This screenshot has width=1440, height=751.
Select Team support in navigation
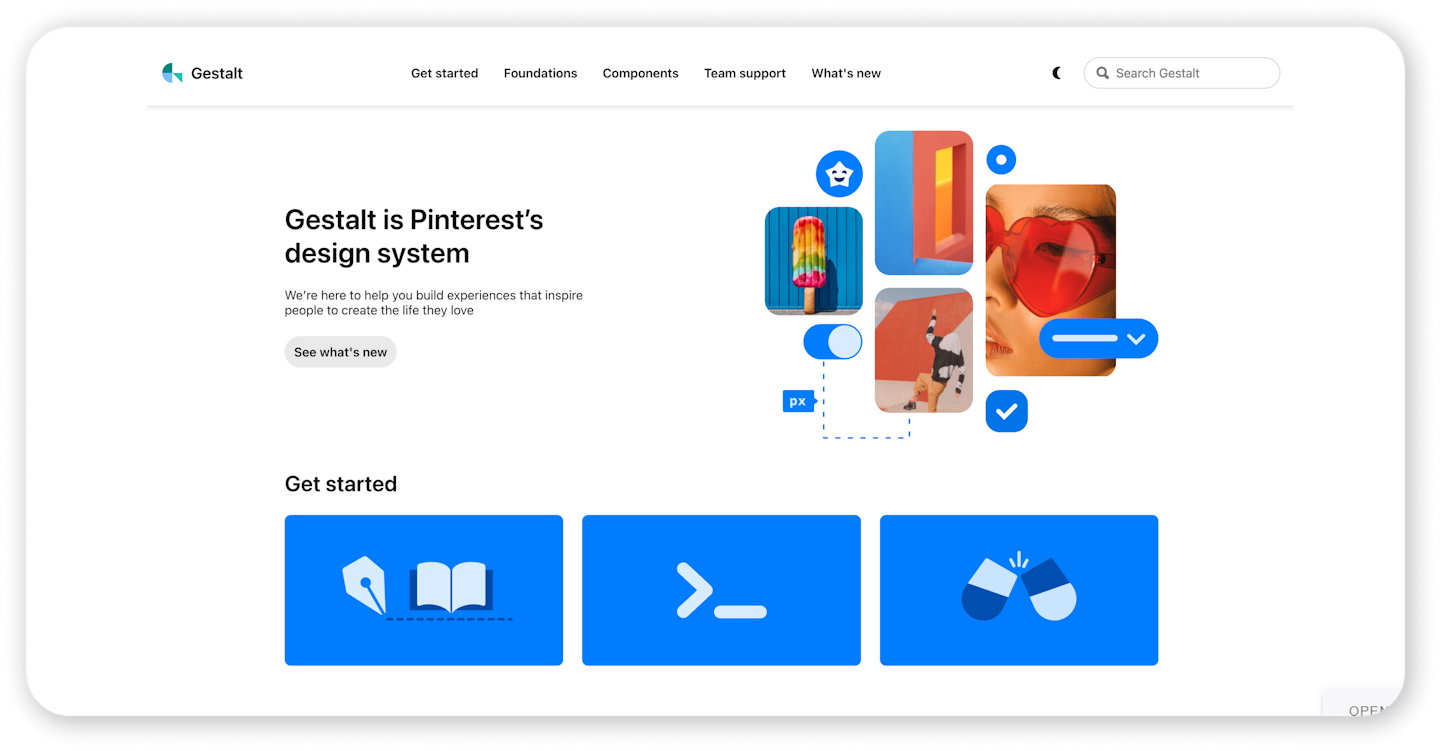coord(744,73)
